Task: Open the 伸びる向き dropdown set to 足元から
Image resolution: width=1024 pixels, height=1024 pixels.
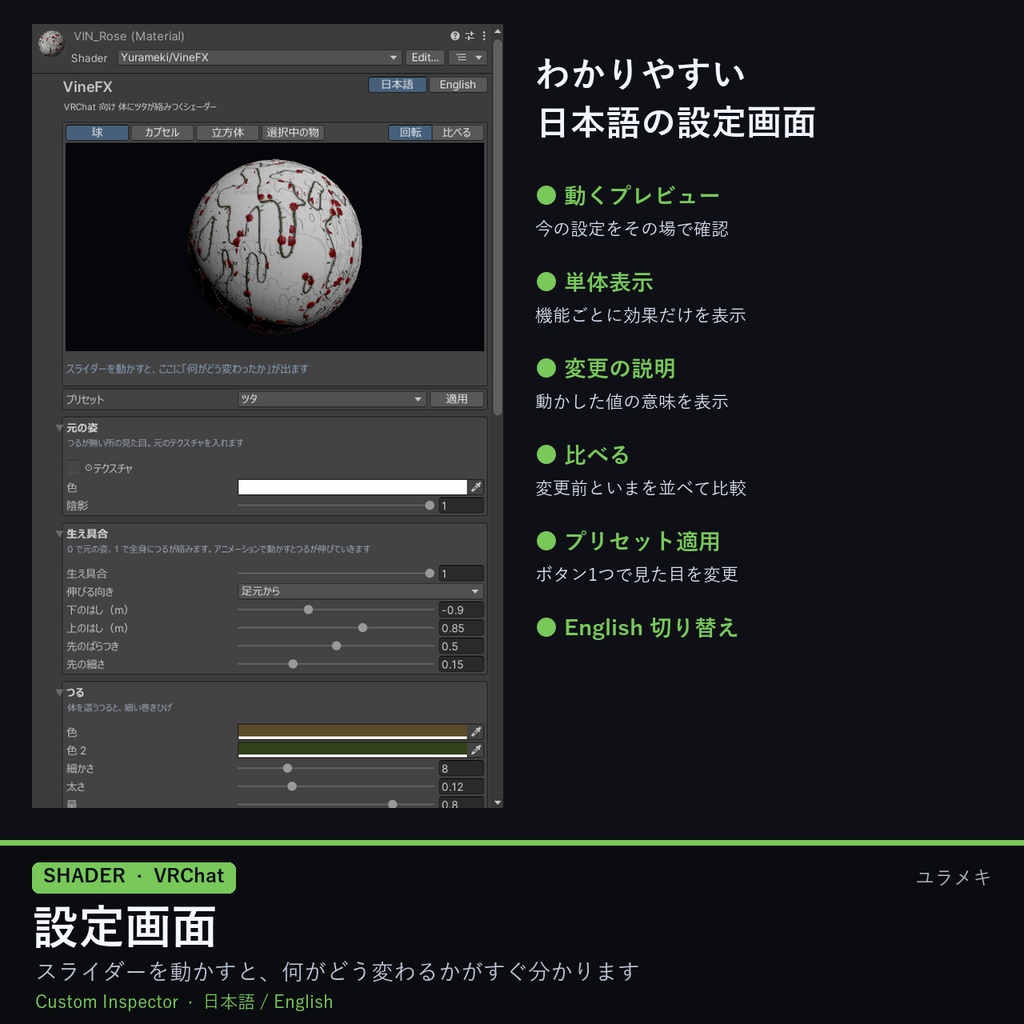Action: coord(360,591)
